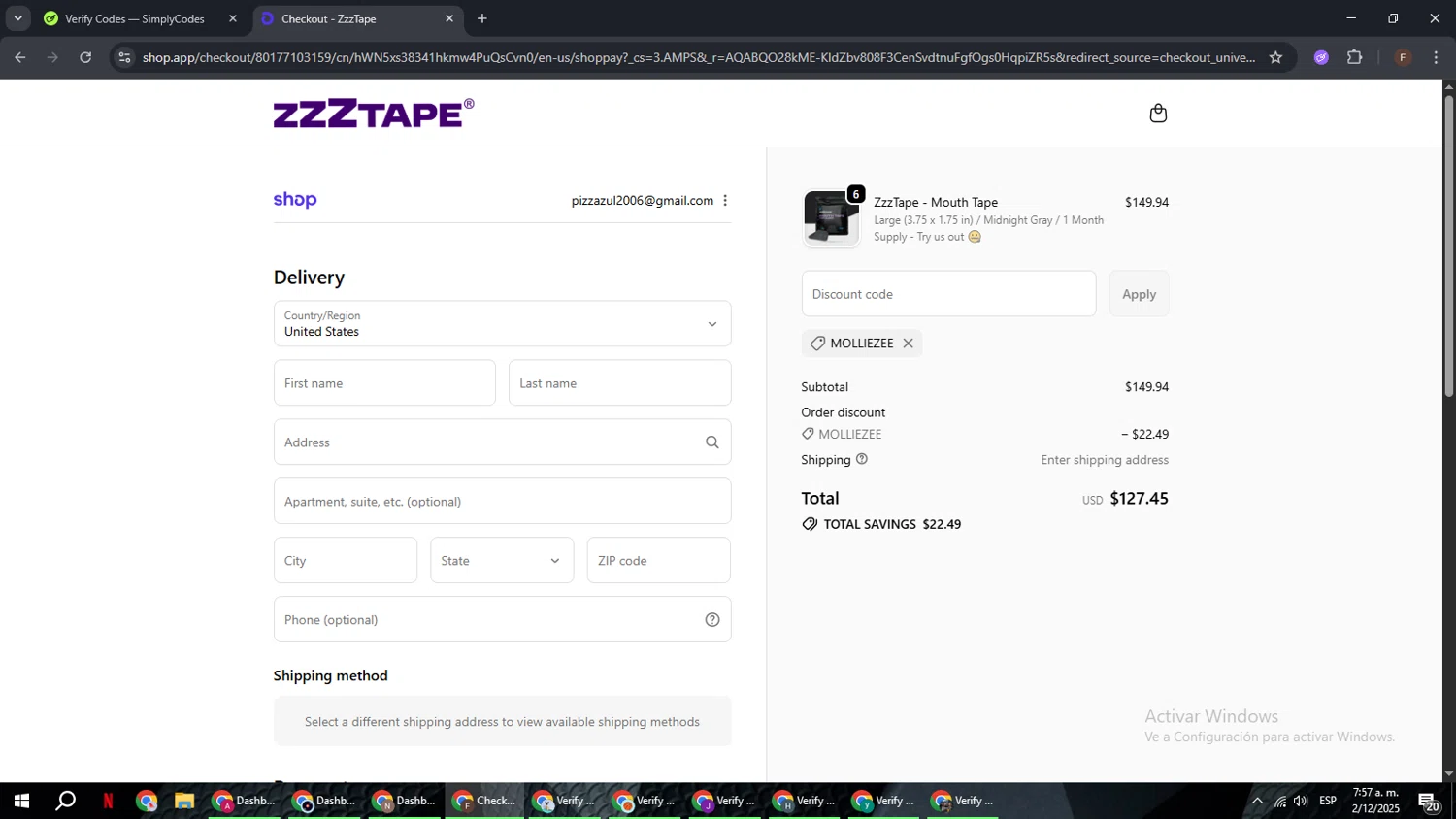The height and width of the screenshot is (819, 1456).
Task: Click the applied MOLLIEZEE discount tag
Action: tap(862, 344)
